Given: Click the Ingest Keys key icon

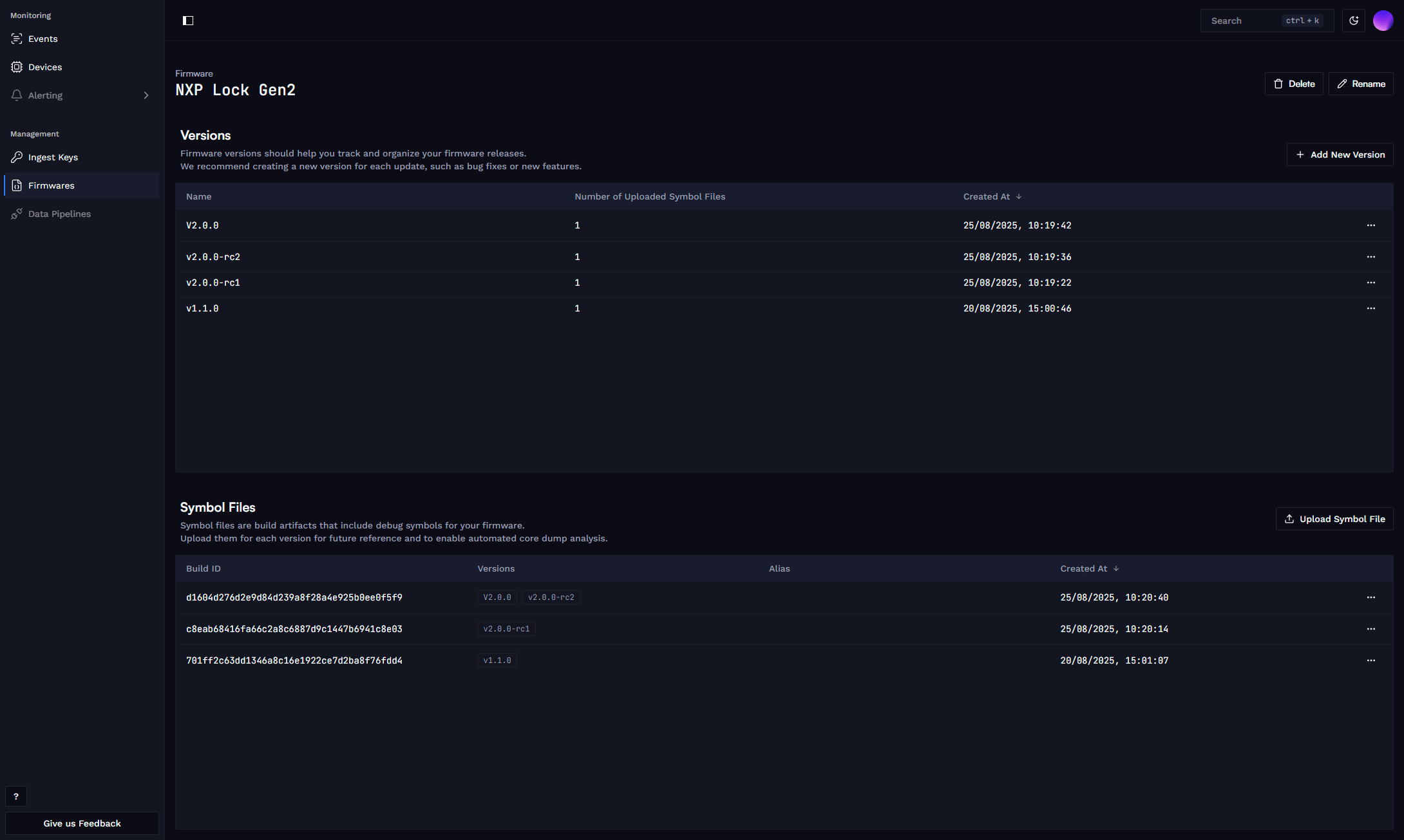Looking at the screenshot, I should tap(17, 157).
